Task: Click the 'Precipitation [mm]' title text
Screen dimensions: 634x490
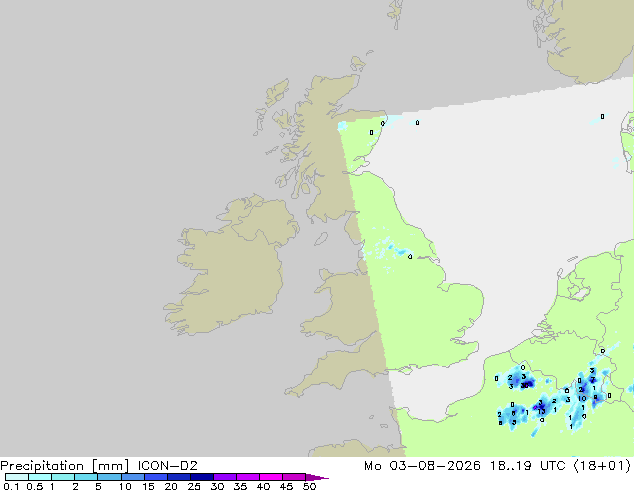Action: 65,466
